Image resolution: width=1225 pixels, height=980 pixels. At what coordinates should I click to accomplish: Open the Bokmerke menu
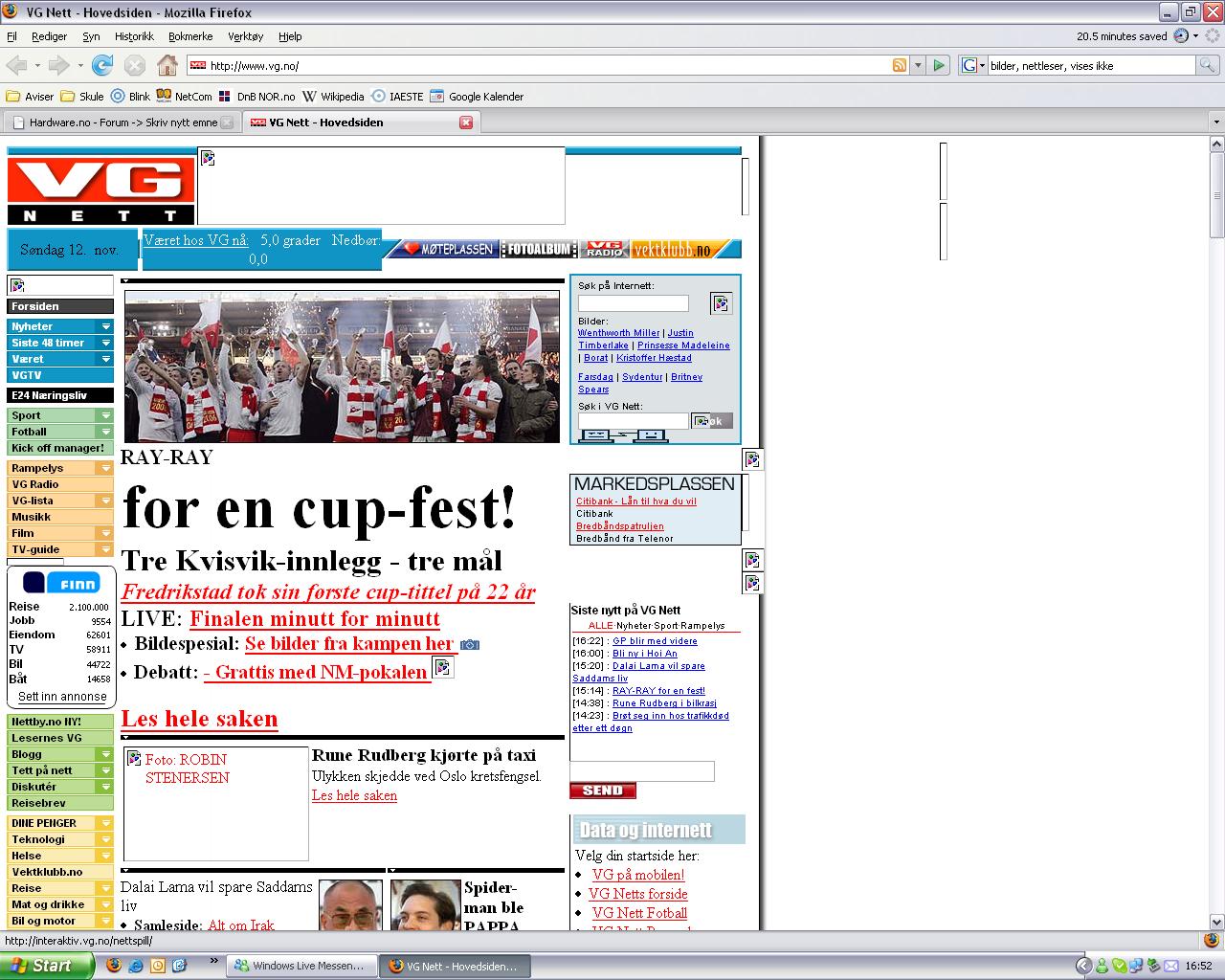coord(190,36)
